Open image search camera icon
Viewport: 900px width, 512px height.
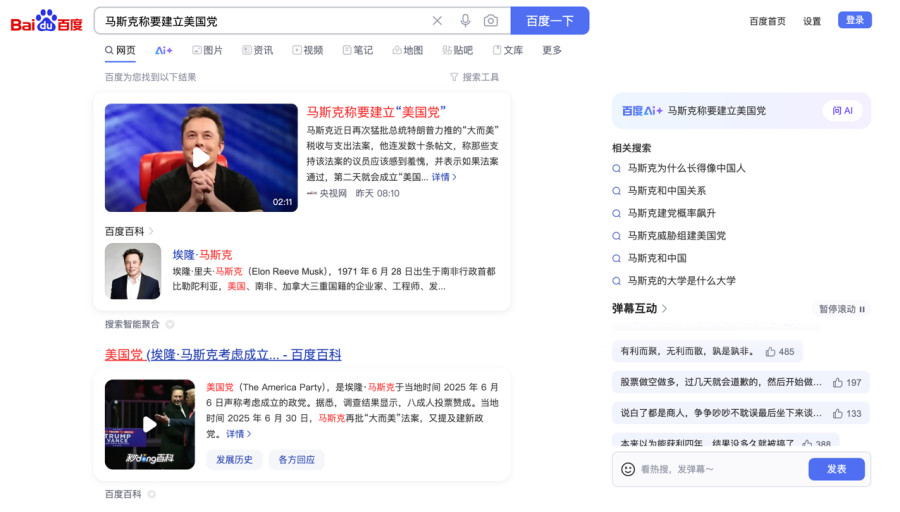click(491, 21)
